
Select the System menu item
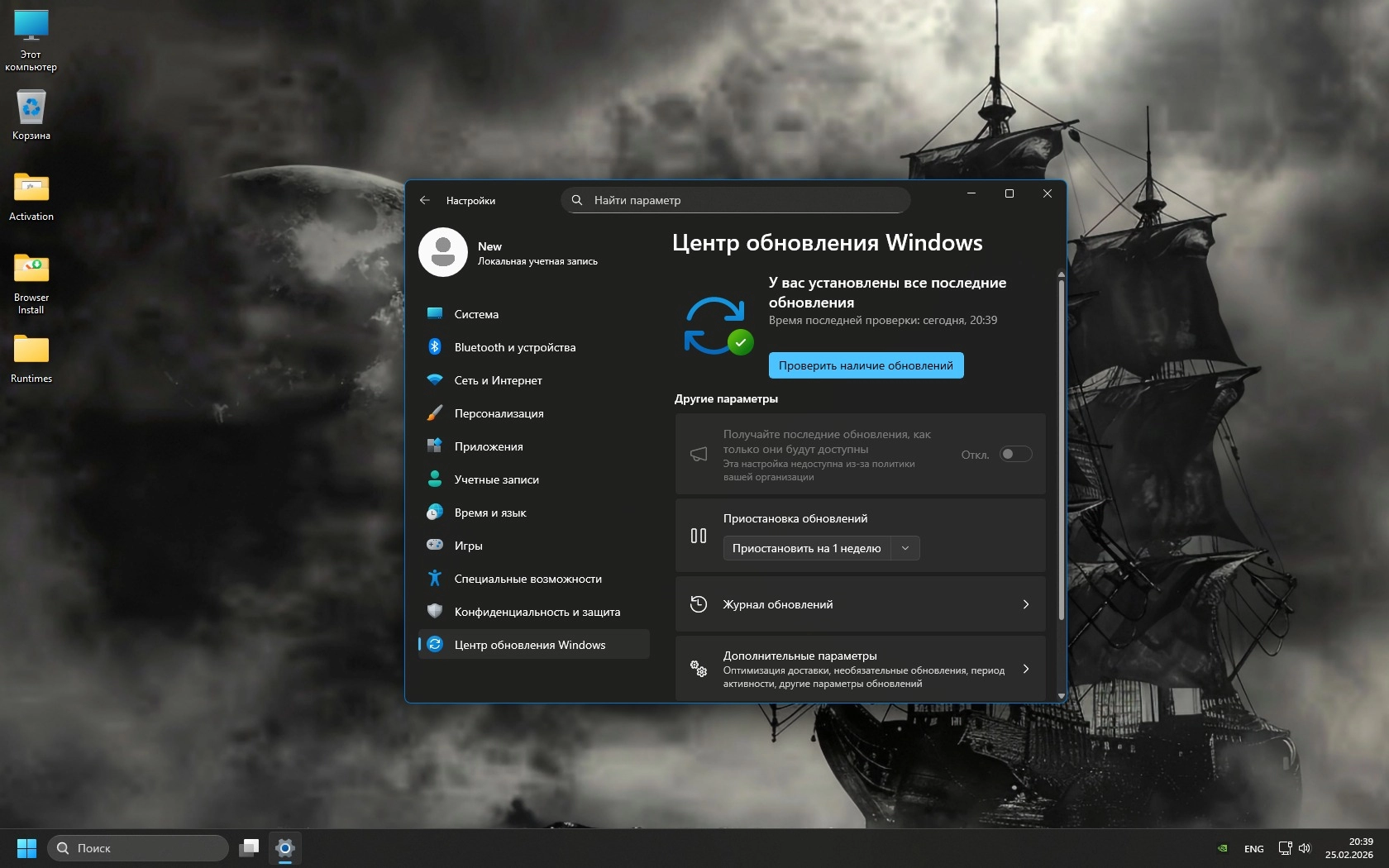(476, 314)
